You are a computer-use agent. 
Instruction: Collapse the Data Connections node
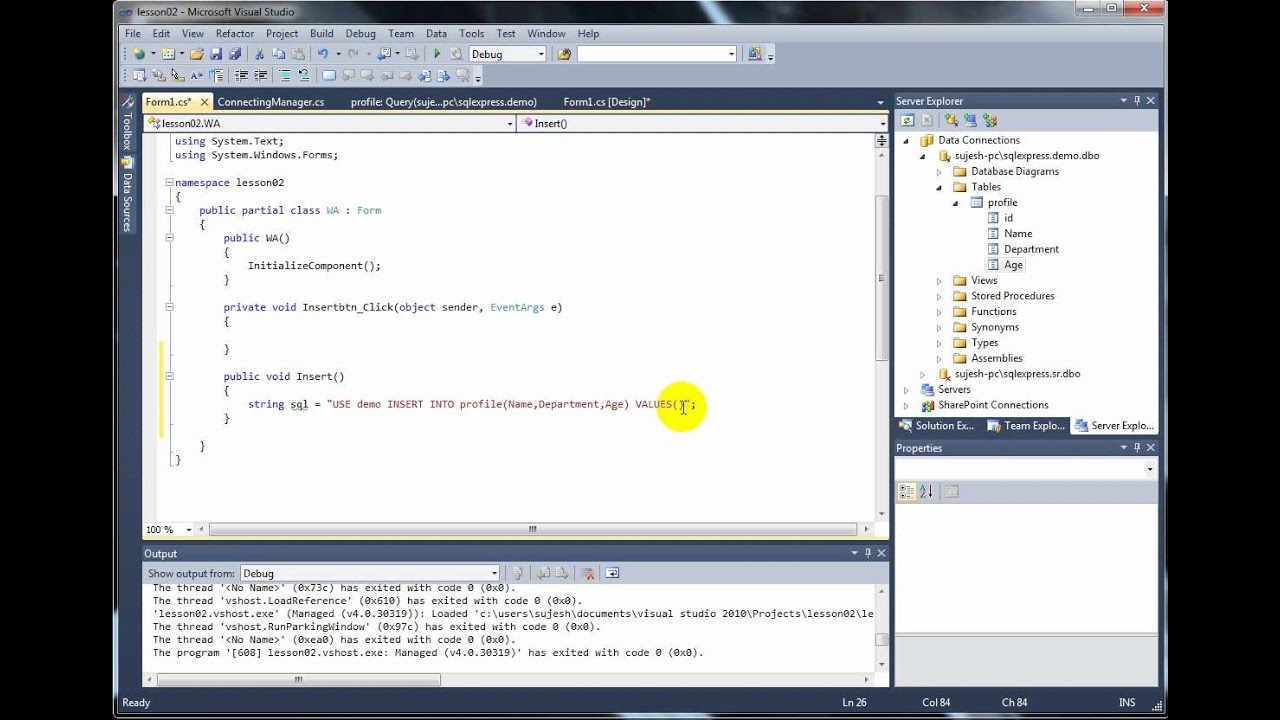pyautogui.click(x=907, y=140)
